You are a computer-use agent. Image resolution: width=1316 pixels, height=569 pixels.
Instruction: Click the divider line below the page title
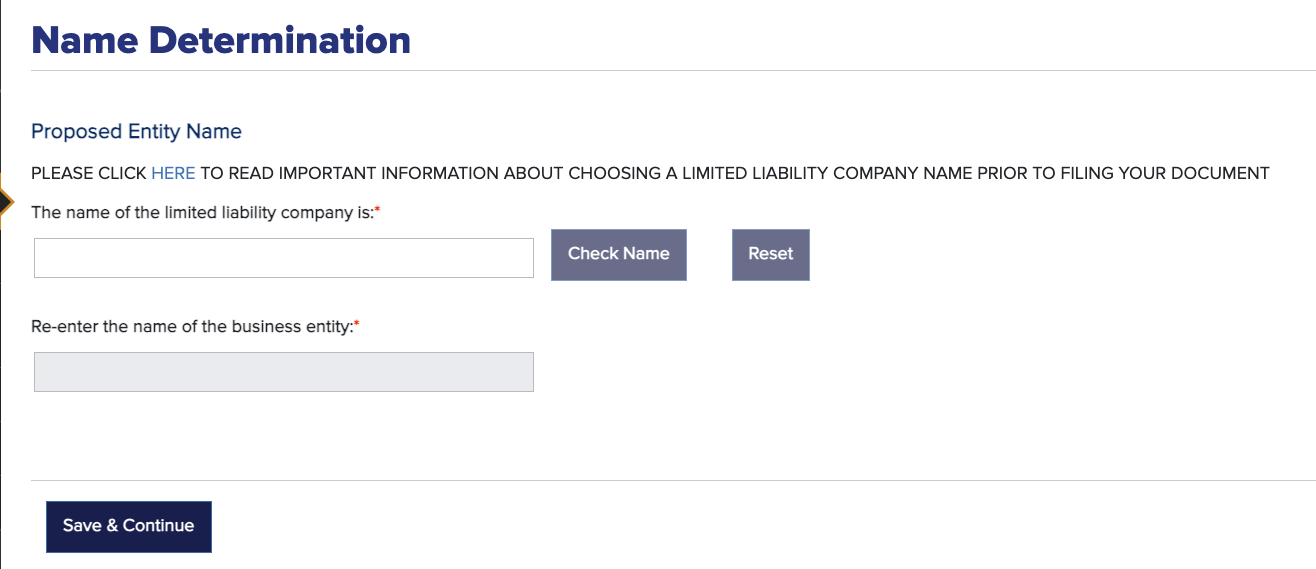point(673,70)
